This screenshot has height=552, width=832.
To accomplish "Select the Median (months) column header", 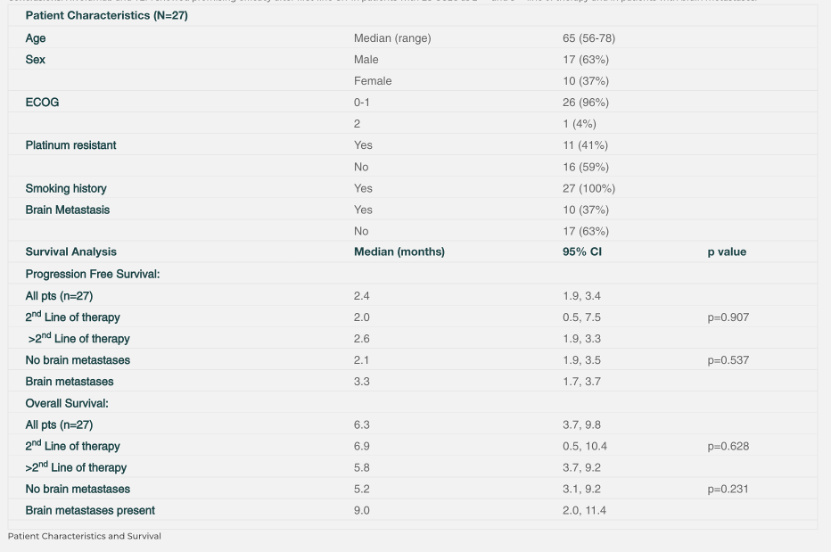I will 399,252.
